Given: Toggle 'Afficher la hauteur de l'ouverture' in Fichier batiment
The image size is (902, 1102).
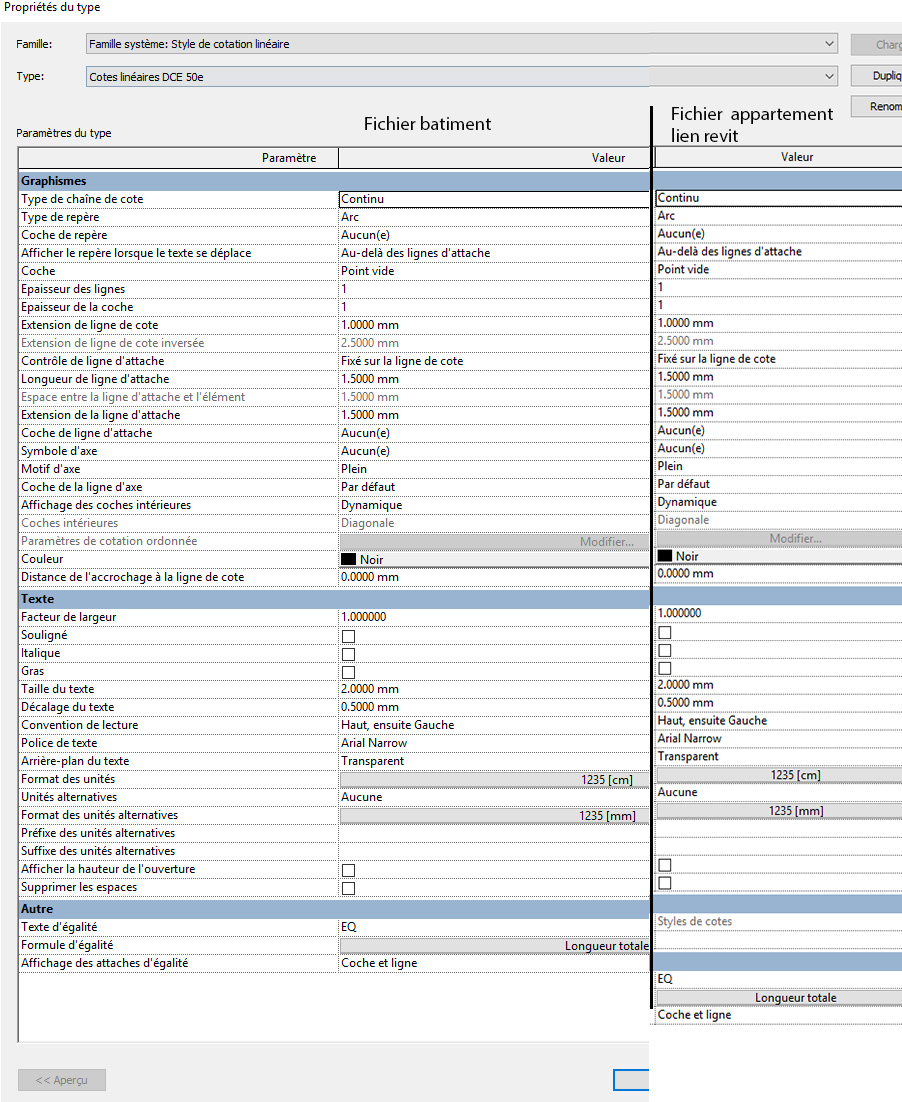Looking at the screenshot, I should click(349, 870).
